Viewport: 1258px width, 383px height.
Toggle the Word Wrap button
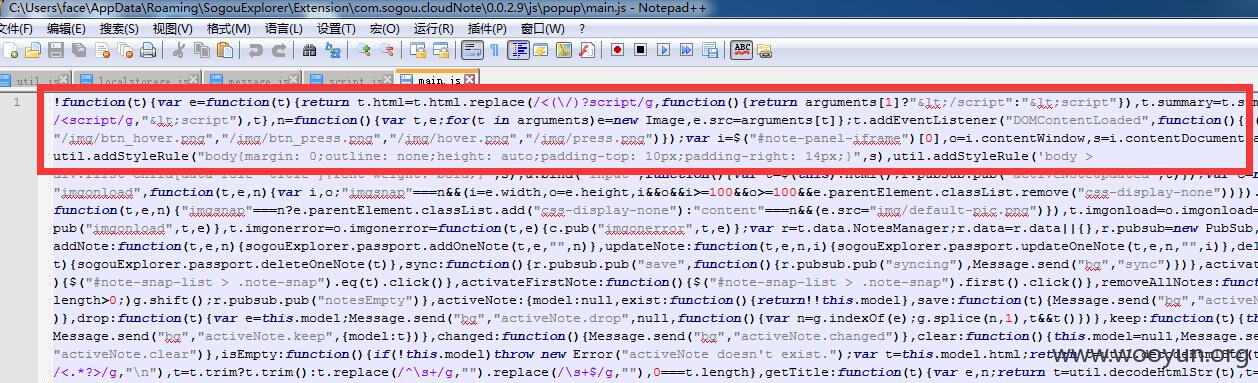click(x=472, y=50)
